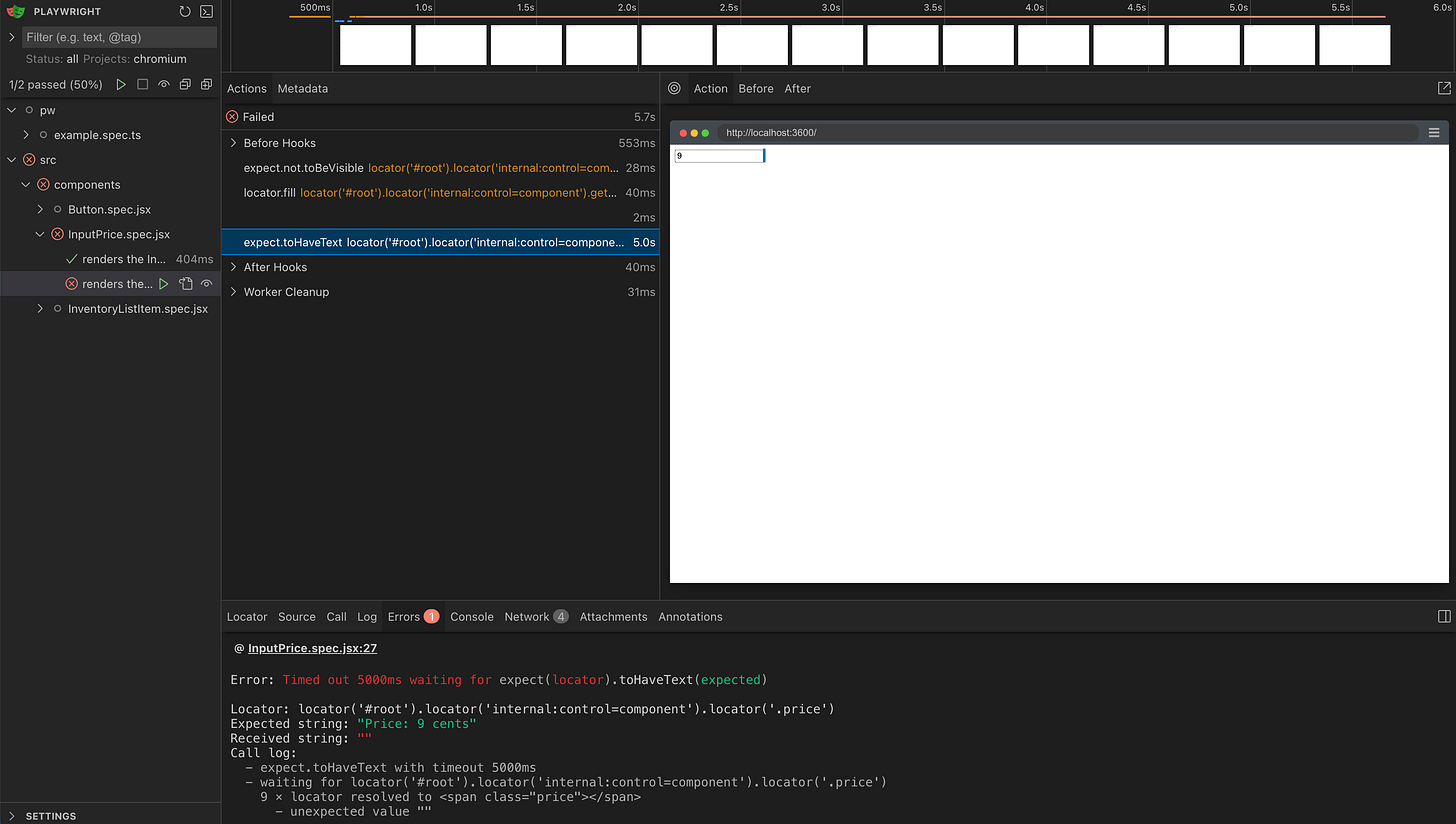
Task: Select the expect.not.toBeVisible action row
Action: [x=440, y=168]
